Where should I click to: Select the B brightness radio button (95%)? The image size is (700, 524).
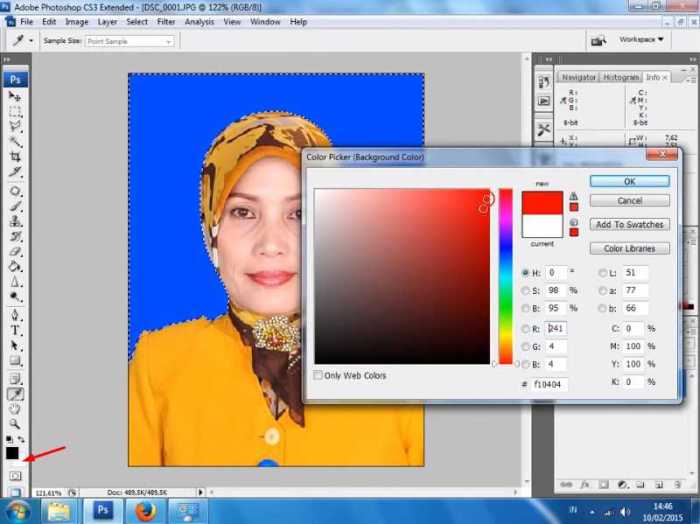[x=525, y=308]
